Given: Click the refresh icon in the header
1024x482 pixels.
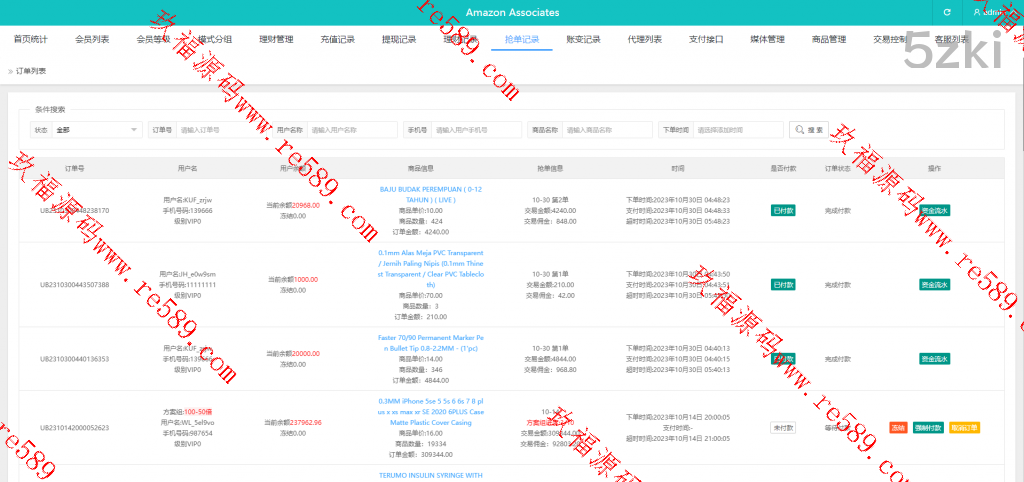Looking at the screenshot, I should tap(946, 12).
